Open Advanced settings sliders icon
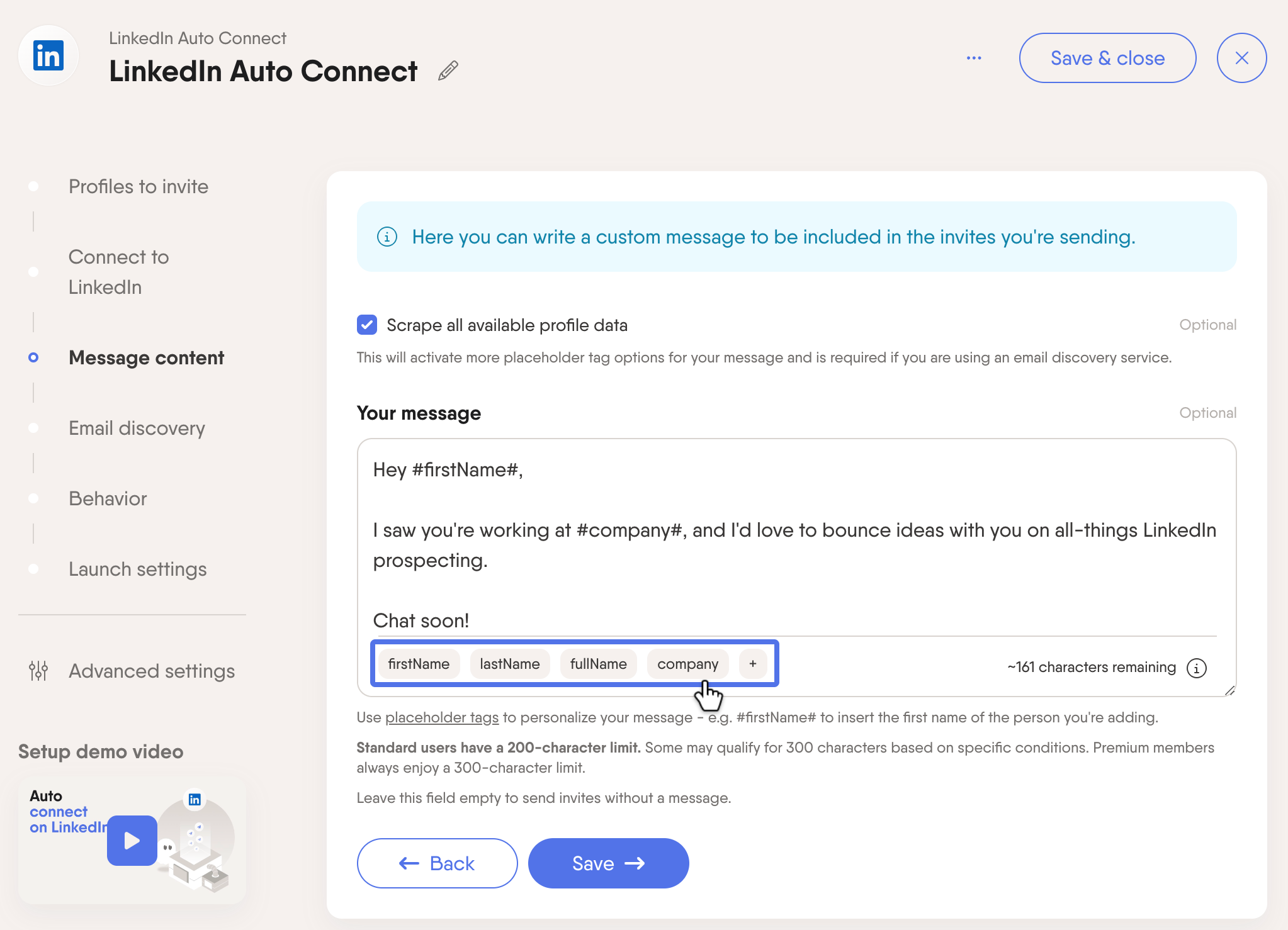 38,671
